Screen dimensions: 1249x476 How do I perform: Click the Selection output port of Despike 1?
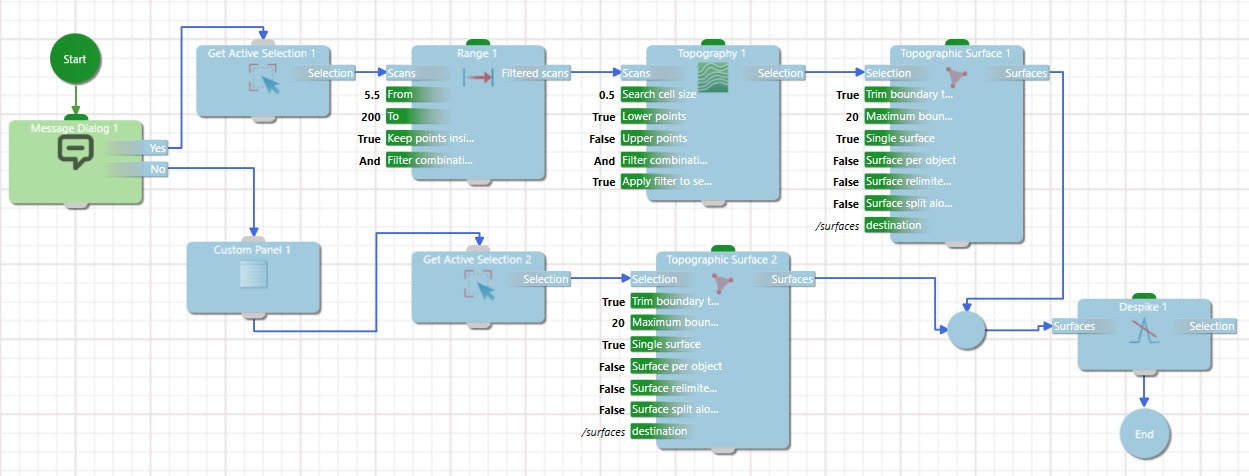pyautogui.click(x=1208, y=326)
